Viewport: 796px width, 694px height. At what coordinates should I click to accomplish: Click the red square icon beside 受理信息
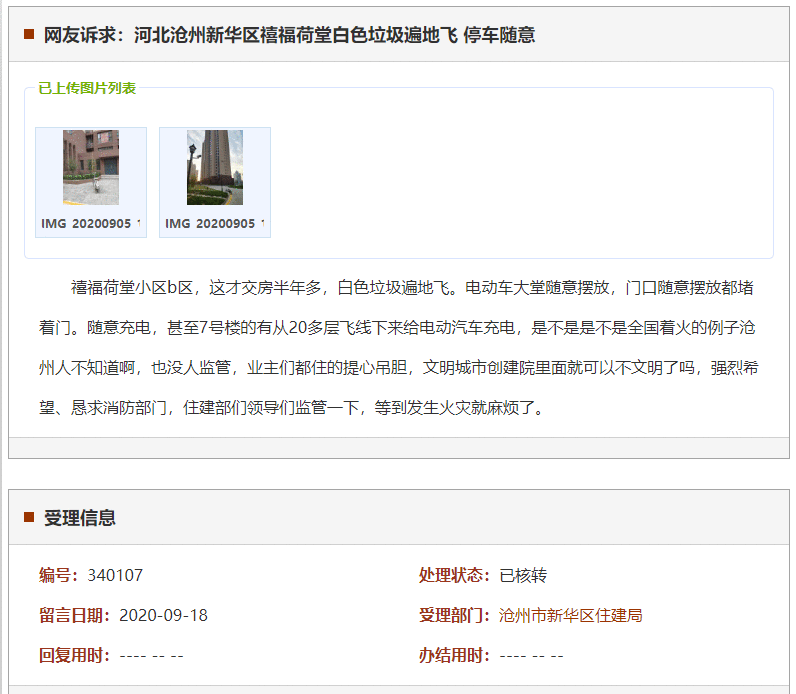[x=29, y=517]
